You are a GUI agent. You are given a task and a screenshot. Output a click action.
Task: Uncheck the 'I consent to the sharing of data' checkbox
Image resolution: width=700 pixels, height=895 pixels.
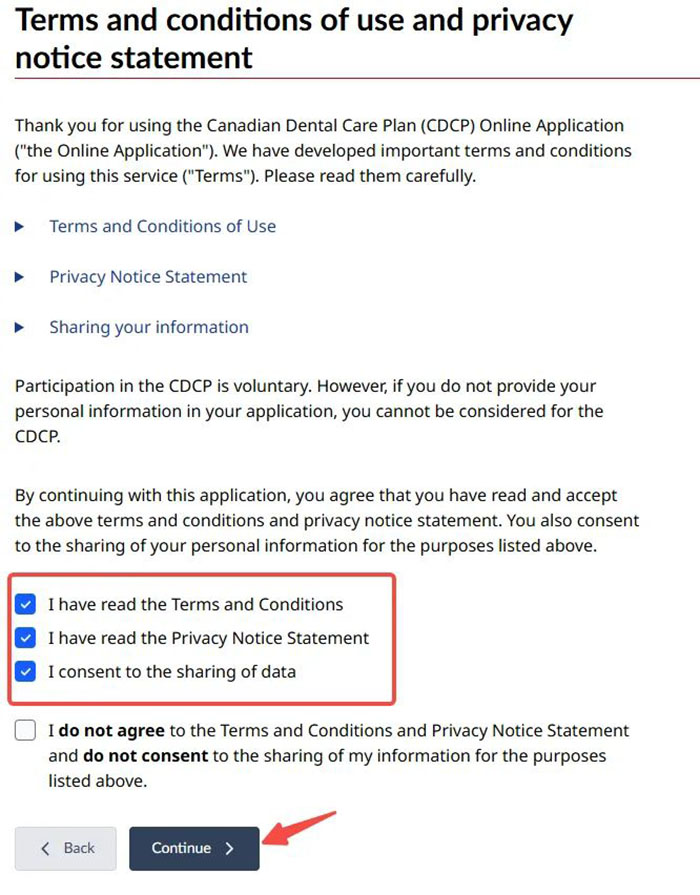click(x=27, y=672)
